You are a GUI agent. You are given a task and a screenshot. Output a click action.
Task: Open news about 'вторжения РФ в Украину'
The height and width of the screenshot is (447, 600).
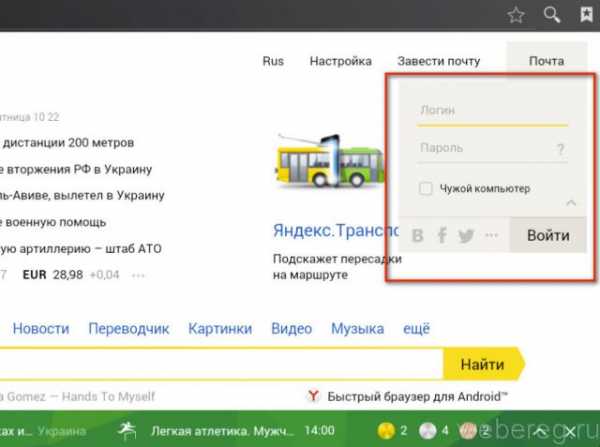coord(76,169)
